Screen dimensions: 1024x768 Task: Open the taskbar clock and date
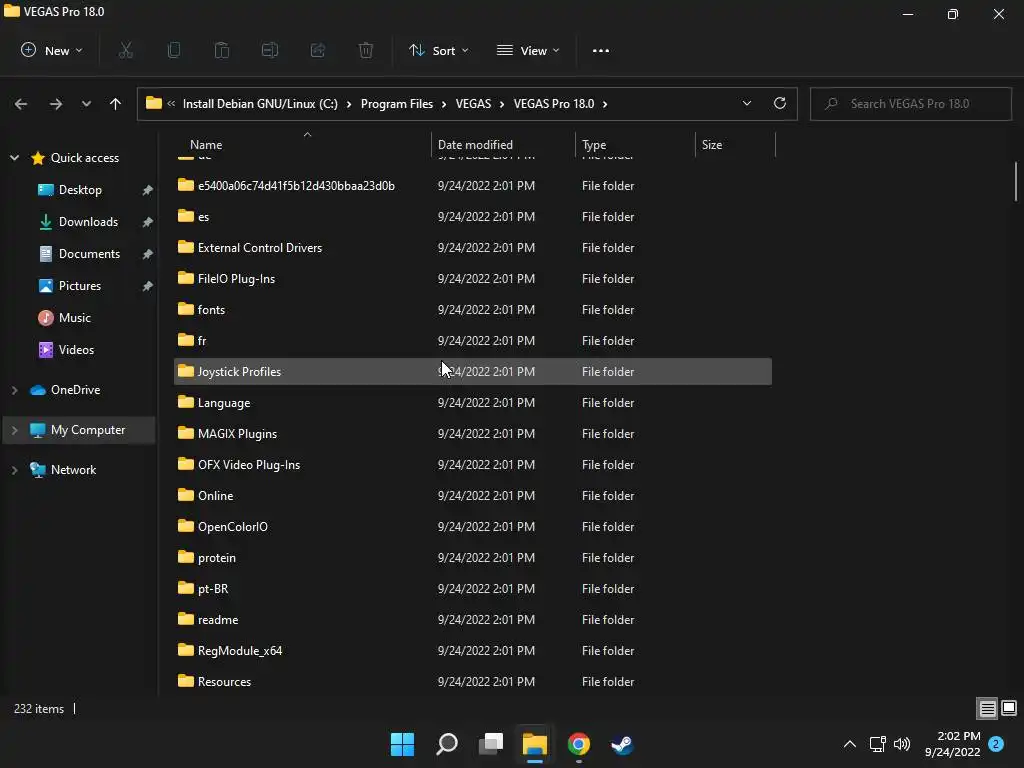[x=952, y=744]
